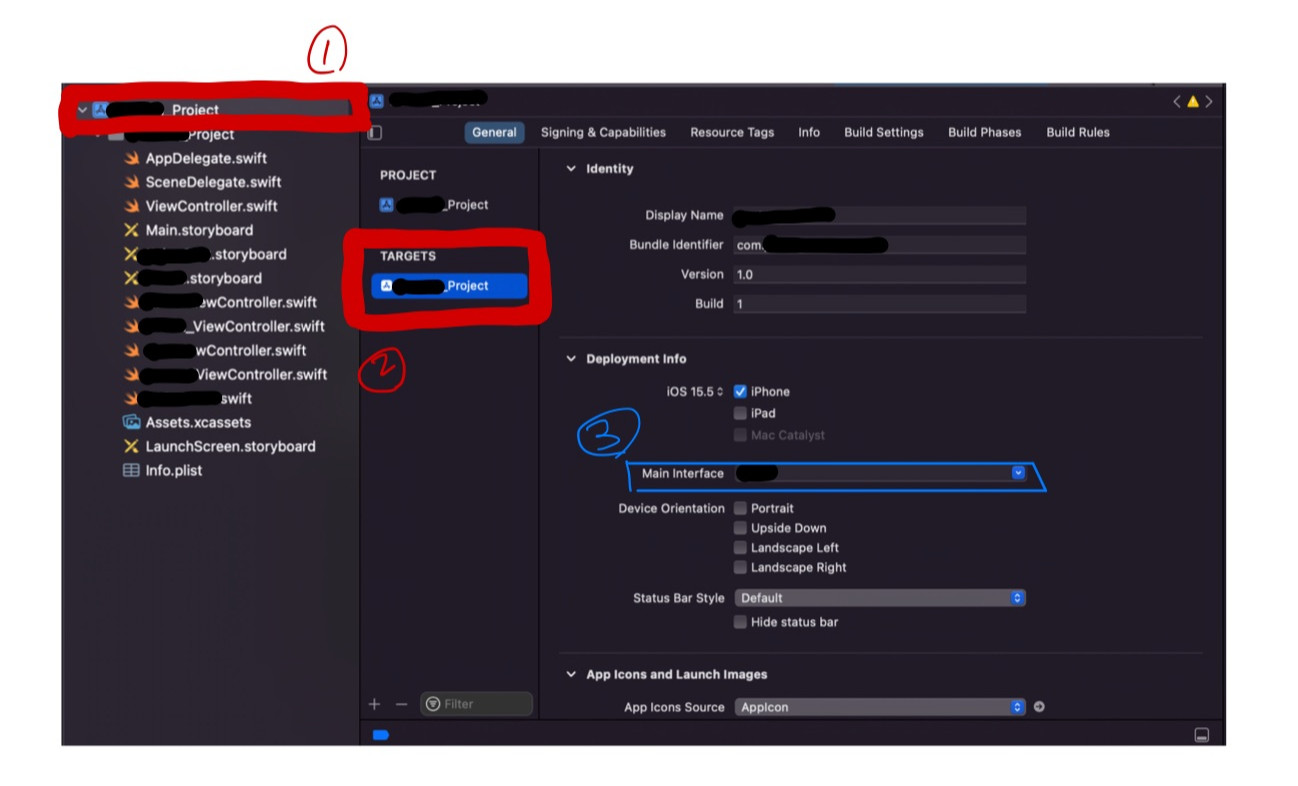Switch to the General tab
The image size is (1298, 786).
pyautogui.click(x=494, y=132)
